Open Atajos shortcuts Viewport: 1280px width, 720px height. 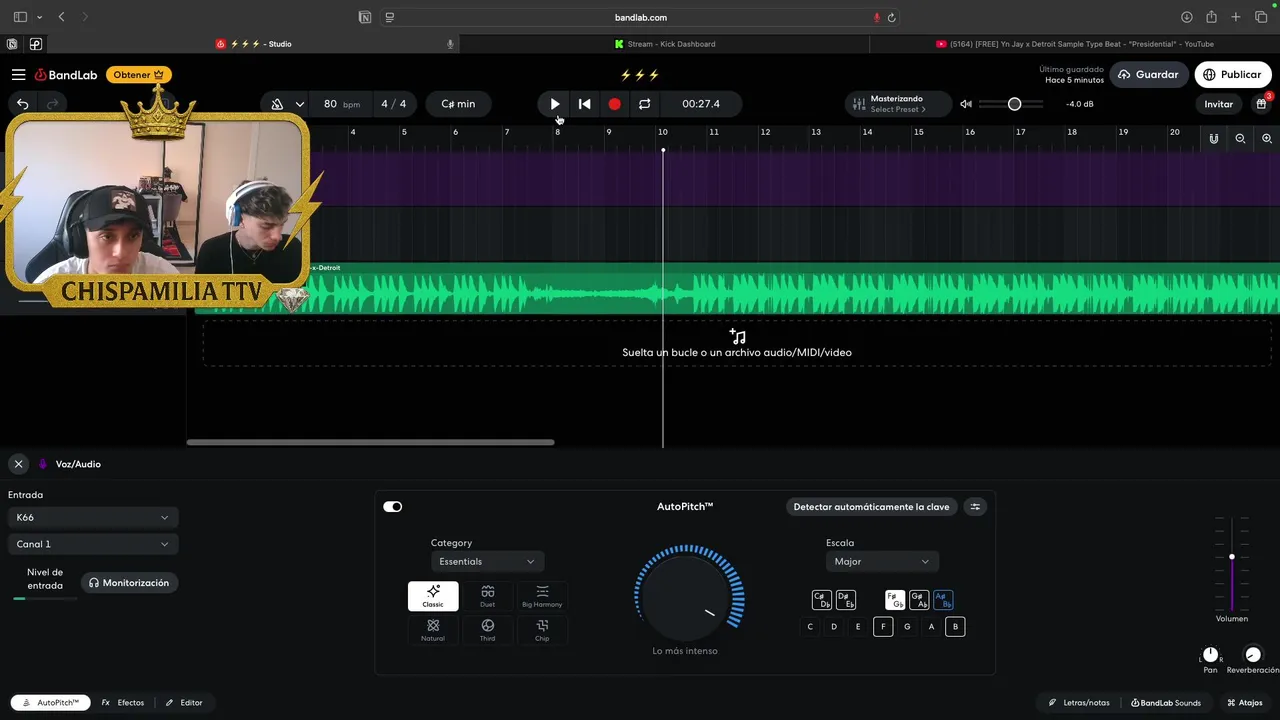pos(1245,703)
